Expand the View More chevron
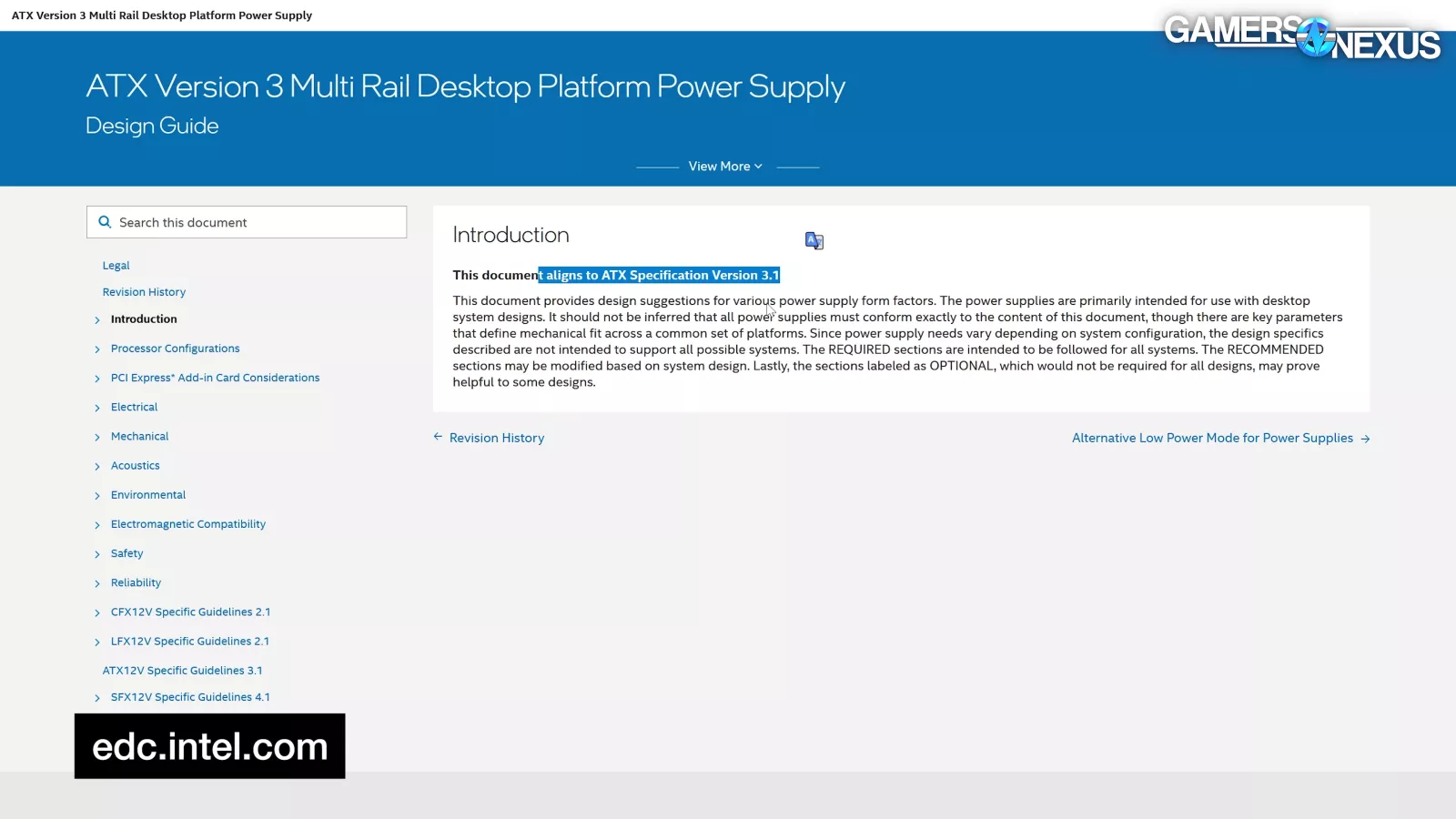The width and height of the screenshot is (1456, 819). coord(758,167)
